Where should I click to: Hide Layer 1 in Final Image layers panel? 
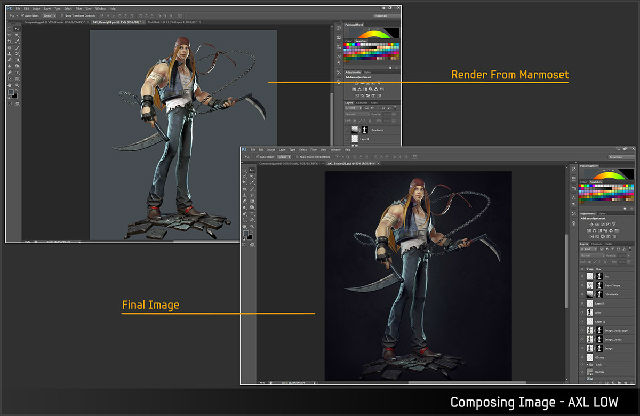coord(582,303)
